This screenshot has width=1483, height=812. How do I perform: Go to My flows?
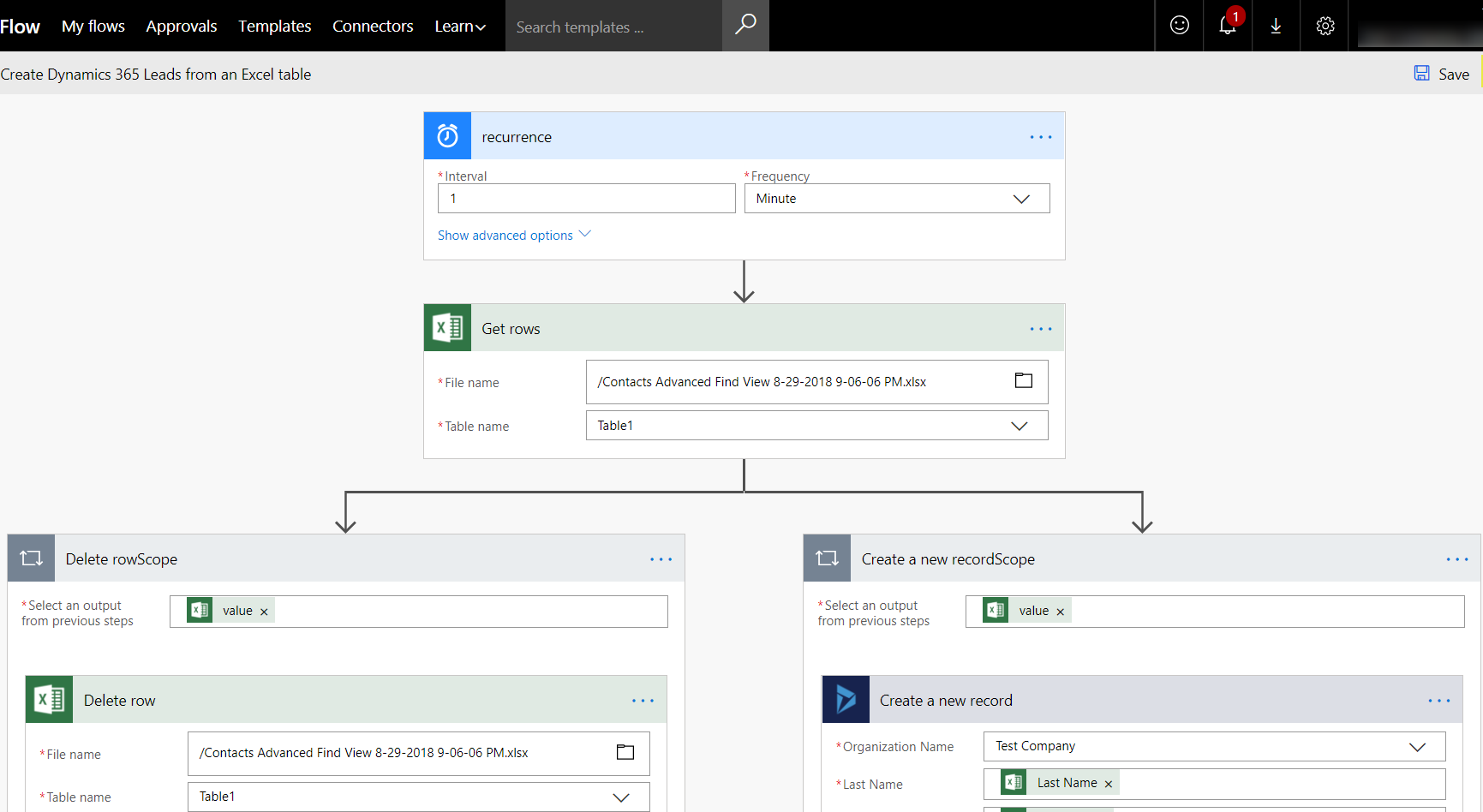coord(93,26)
